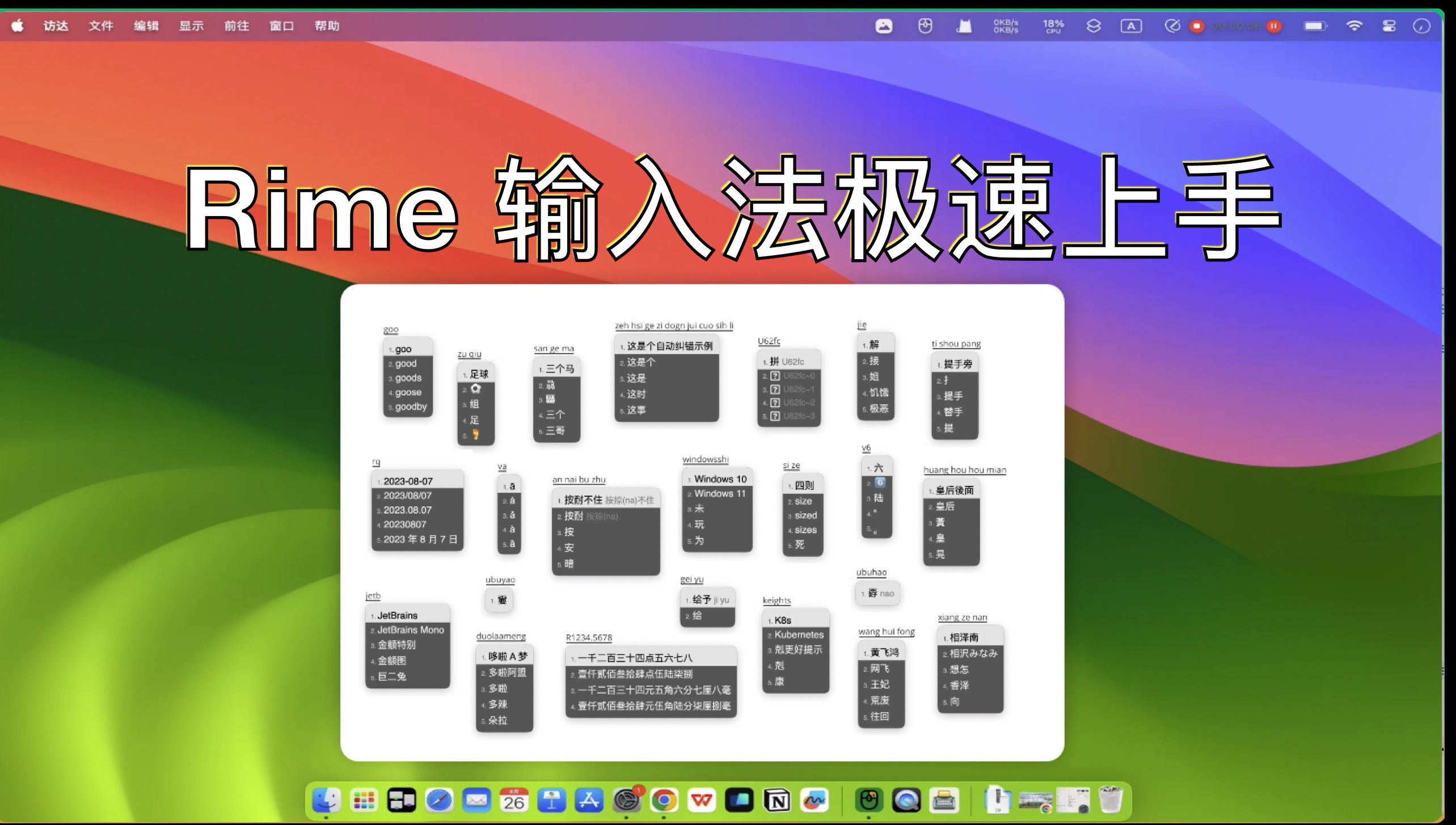Click the '20230807' date candidate
1456x825 pixels.
click(x=417, y=524)
